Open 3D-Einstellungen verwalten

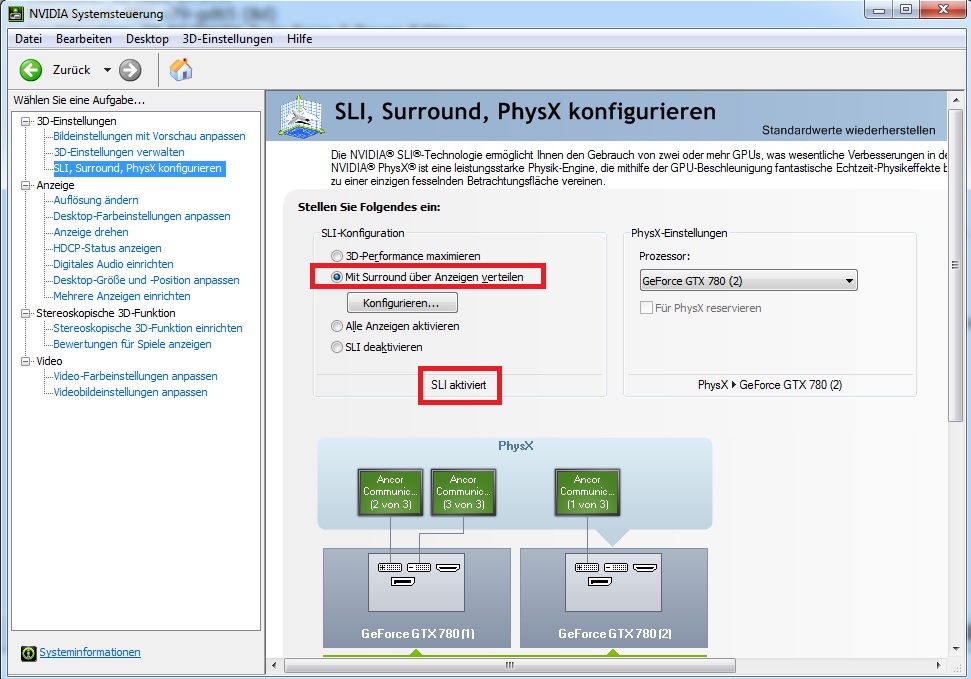tap(119, 152)
